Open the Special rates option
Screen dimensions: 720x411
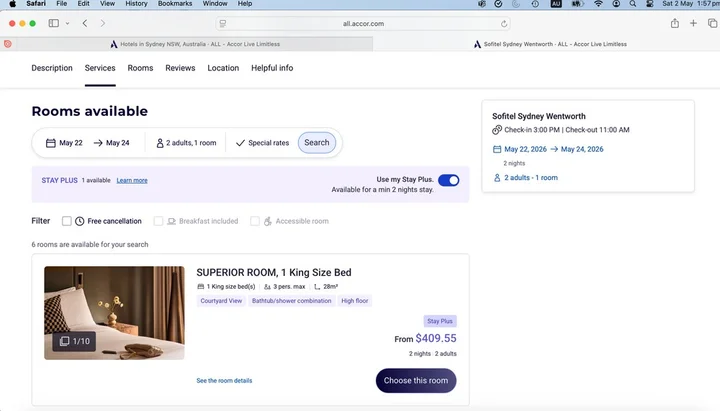[x=263, y=143]
